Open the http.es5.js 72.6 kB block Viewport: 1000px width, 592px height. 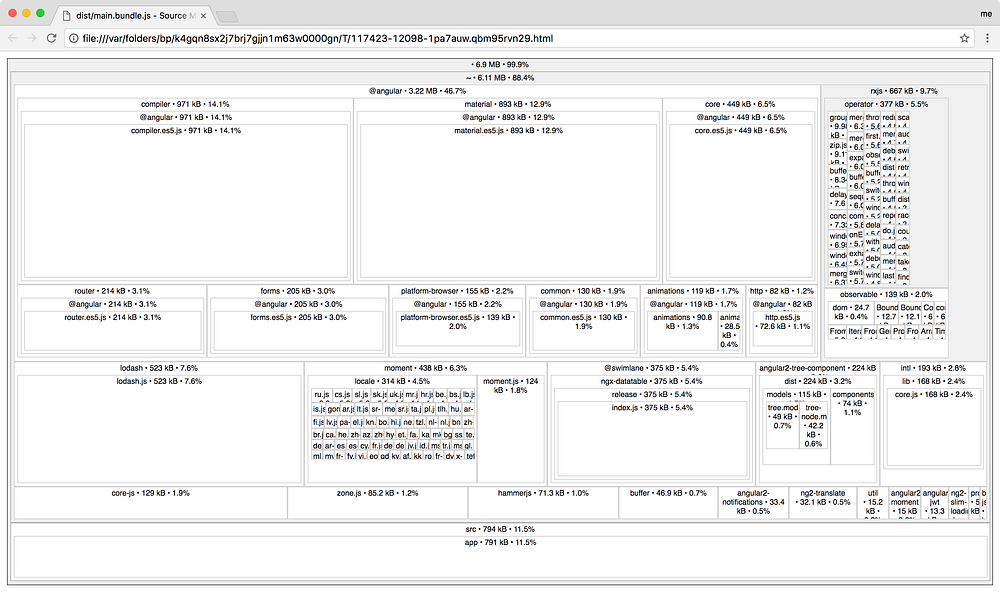(782, 329)
